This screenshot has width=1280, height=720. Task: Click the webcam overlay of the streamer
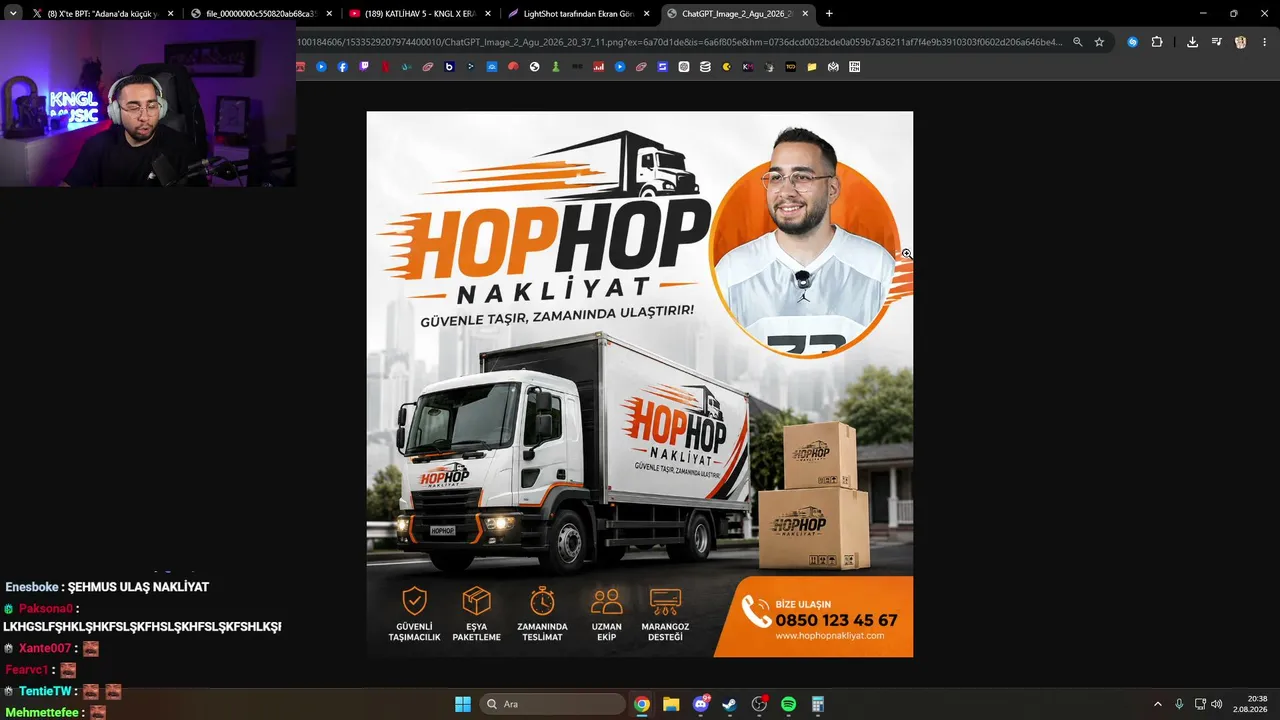tap(148, 104)
